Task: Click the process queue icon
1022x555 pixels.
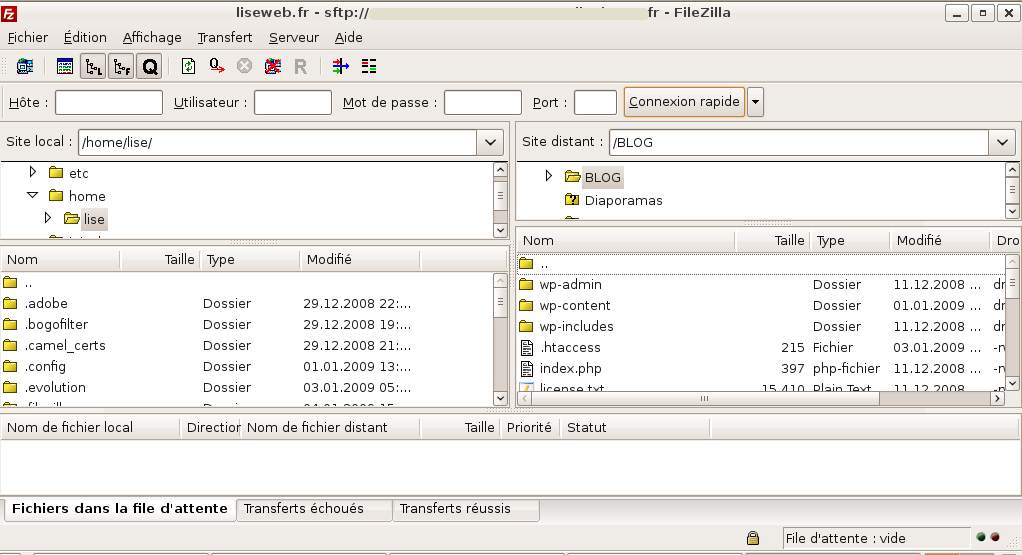Action: point(216,66)
